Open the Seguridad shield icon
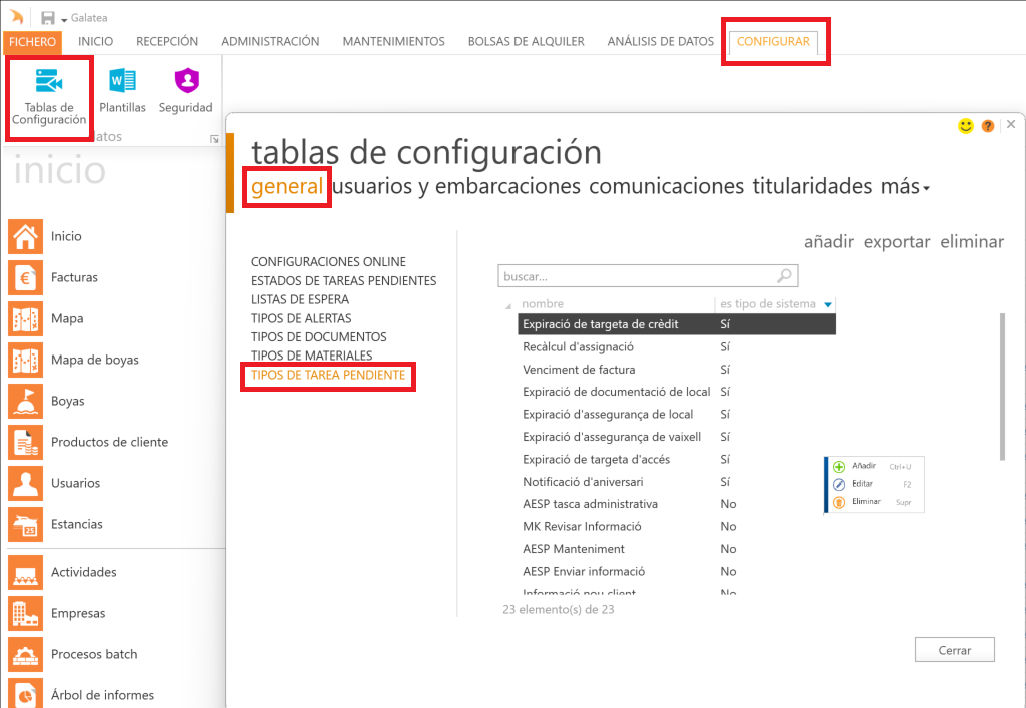Image resolution: width=1026 pixels, height=708 pixels. [x=185, y=90]
